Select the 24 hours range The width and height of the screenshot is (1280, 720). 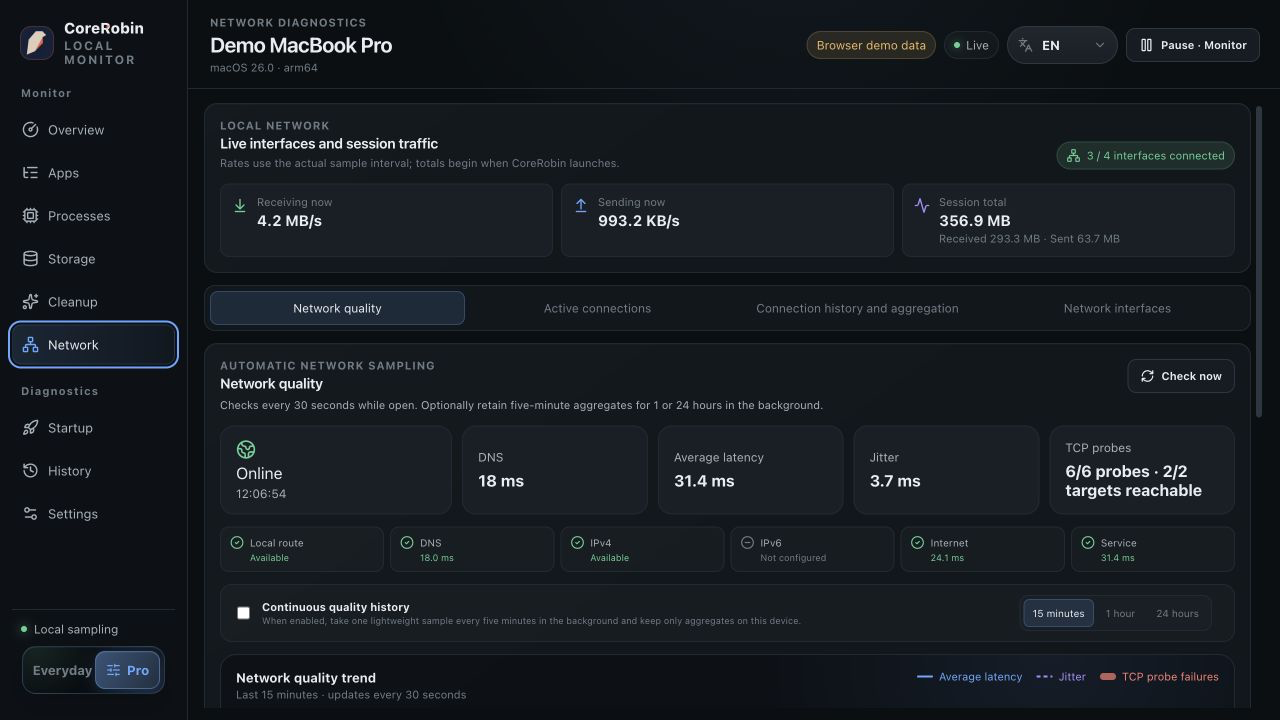(x=1177, y=613)
